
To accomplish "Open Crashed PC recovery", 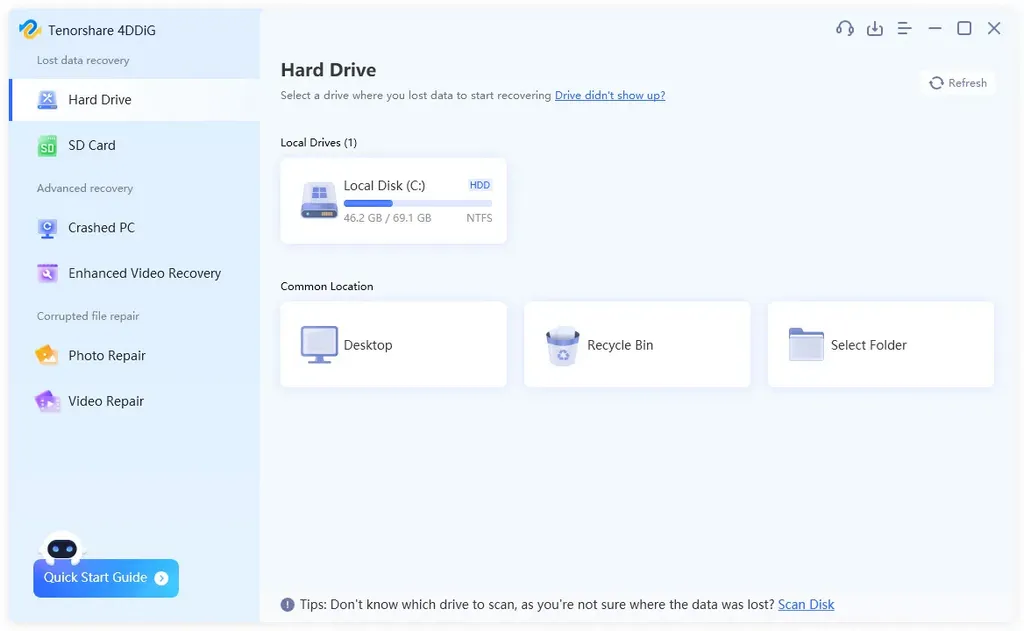I will pyautogui.click(x=135, y=228).
